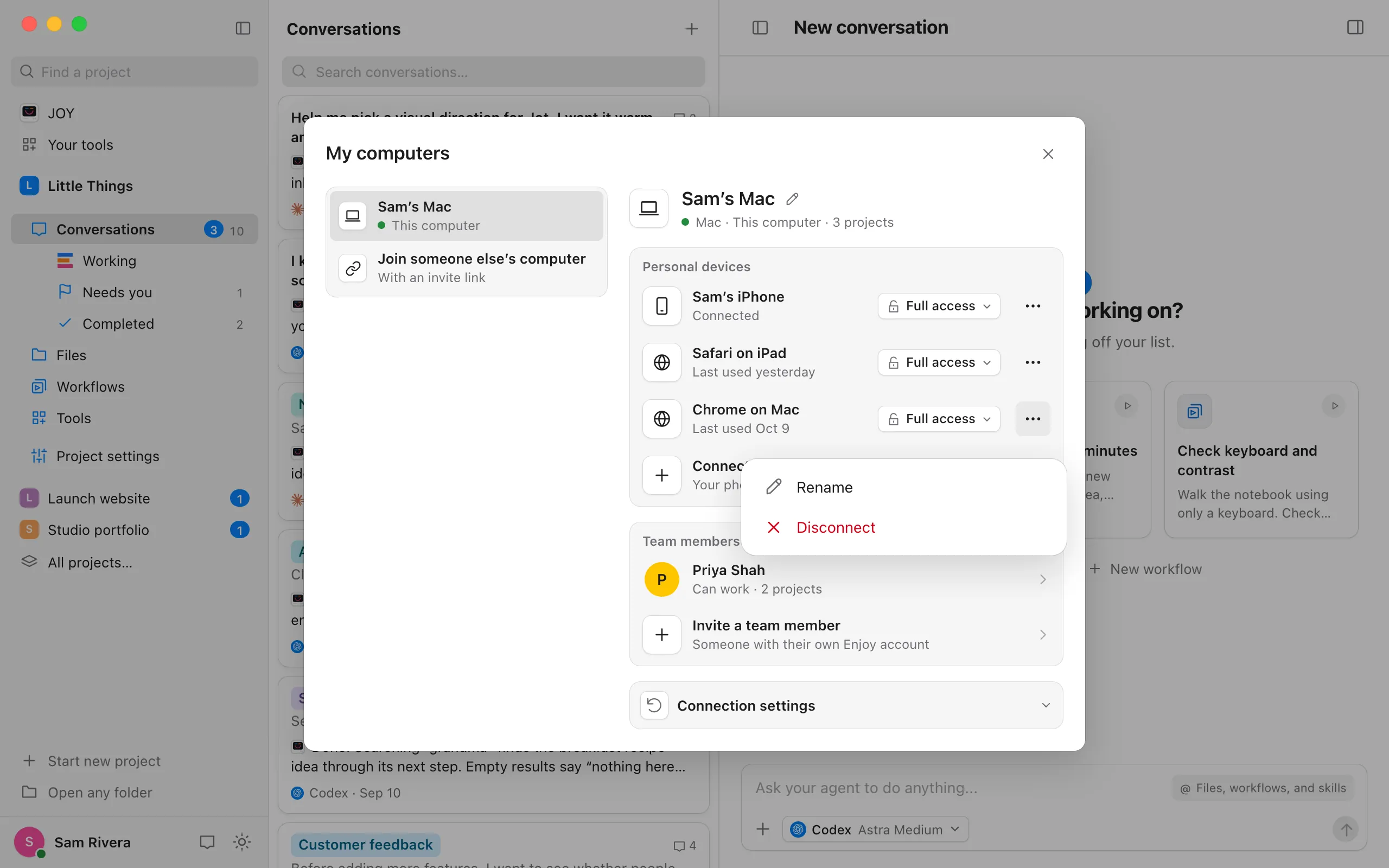The image size is (1389, 868).
Task: Click Join someone else's computer
Action: point(466,268)
